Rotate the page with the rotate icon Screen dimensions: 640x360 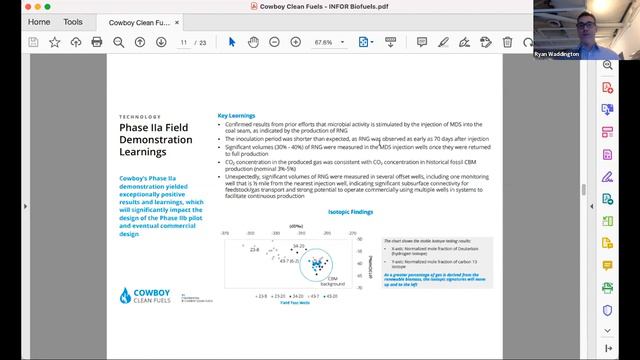528,42
